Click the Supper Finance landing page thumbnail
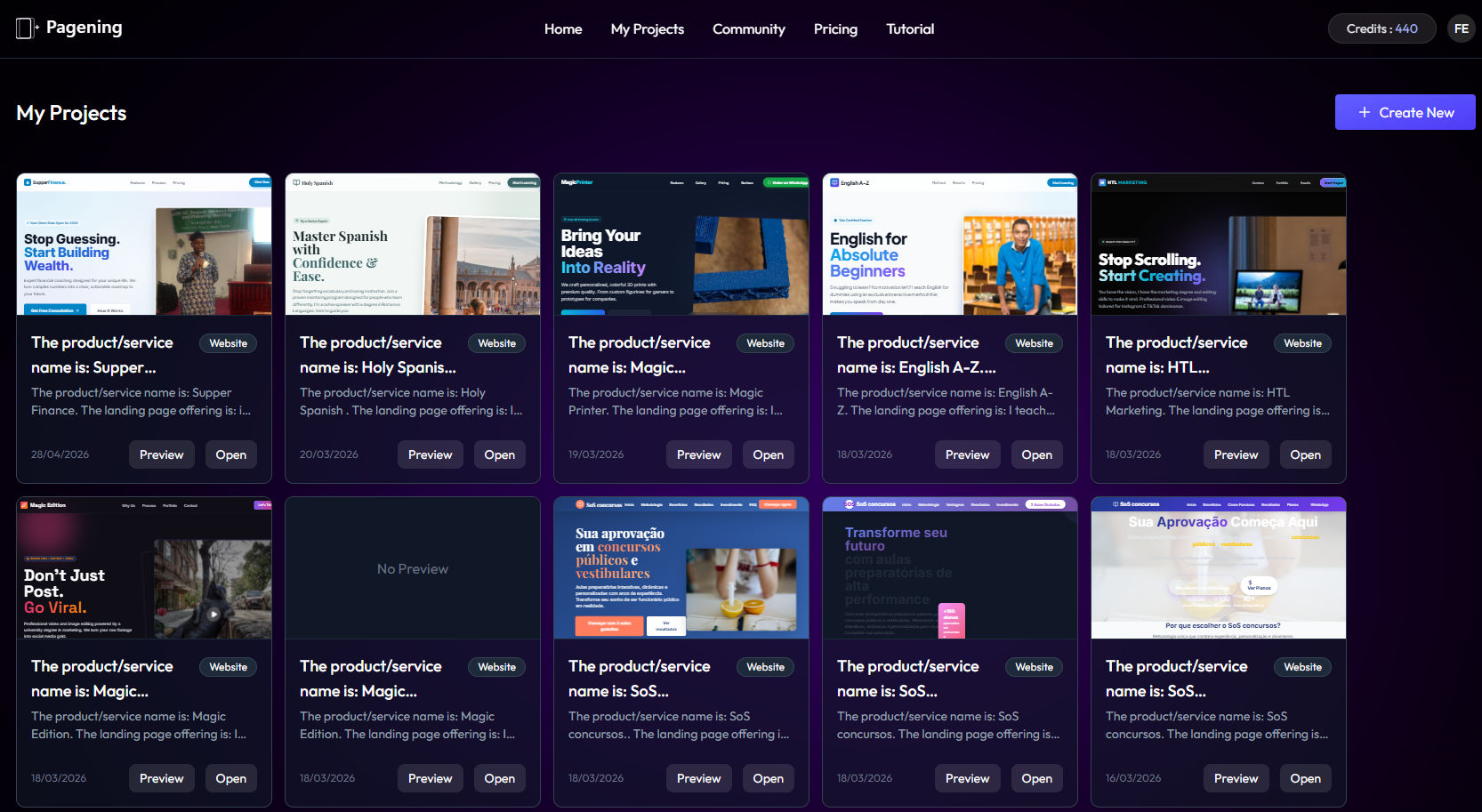The image size is (1482, 812). coord(144,244)
